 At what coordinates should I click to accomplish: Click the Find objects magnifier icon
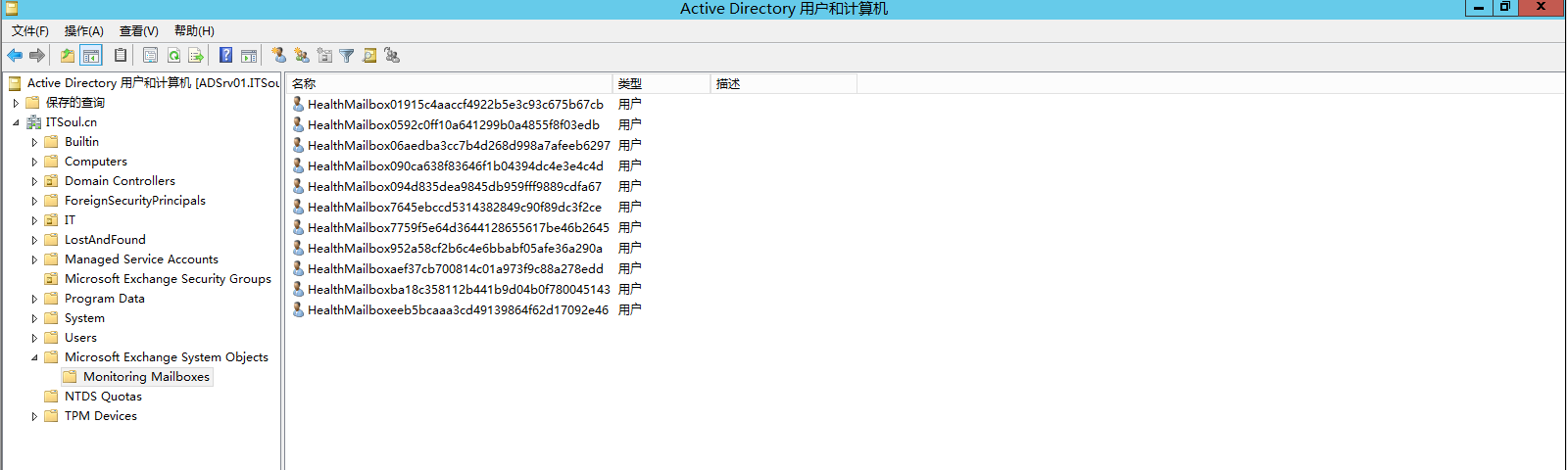[x=369, y=56]
